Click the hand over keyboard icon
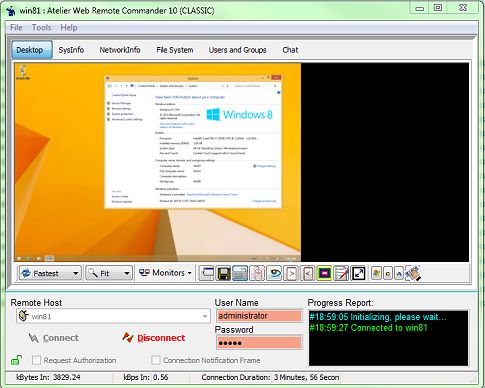Screen dimensions: 485x388 [413, 273]
